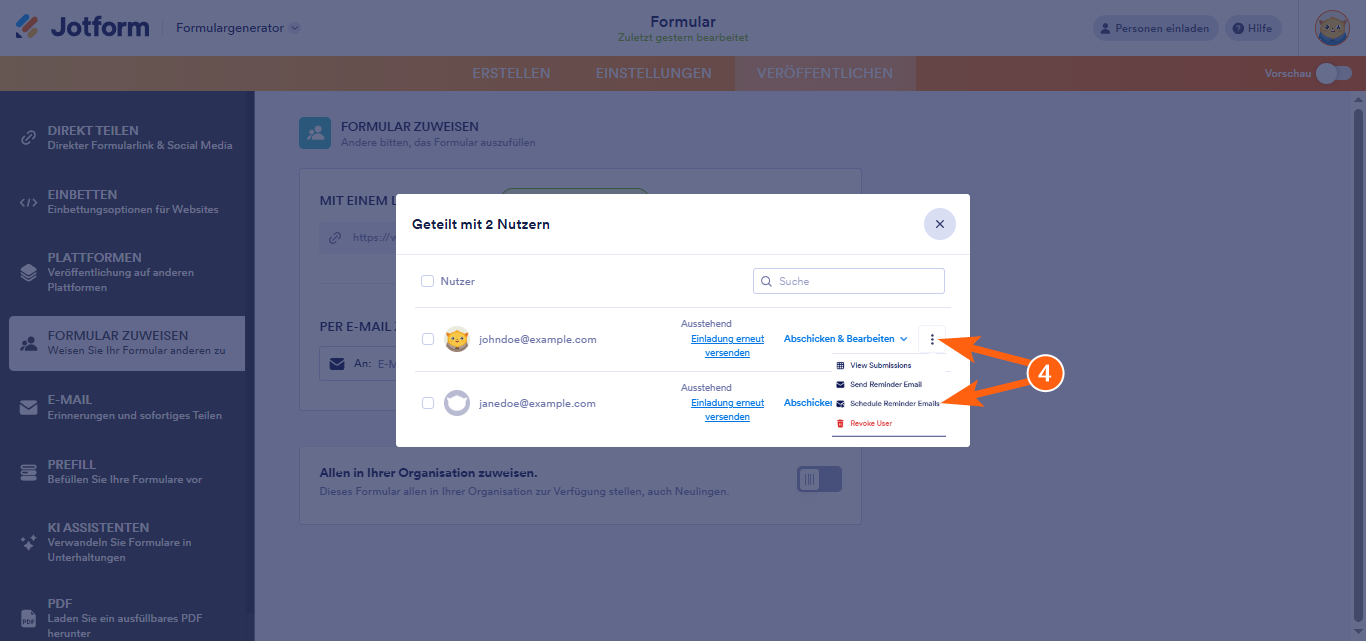The height and width of the screenshot is (641, 1366).
Task: Click the View Submissions table icon
Action: (x=840, y=366)
